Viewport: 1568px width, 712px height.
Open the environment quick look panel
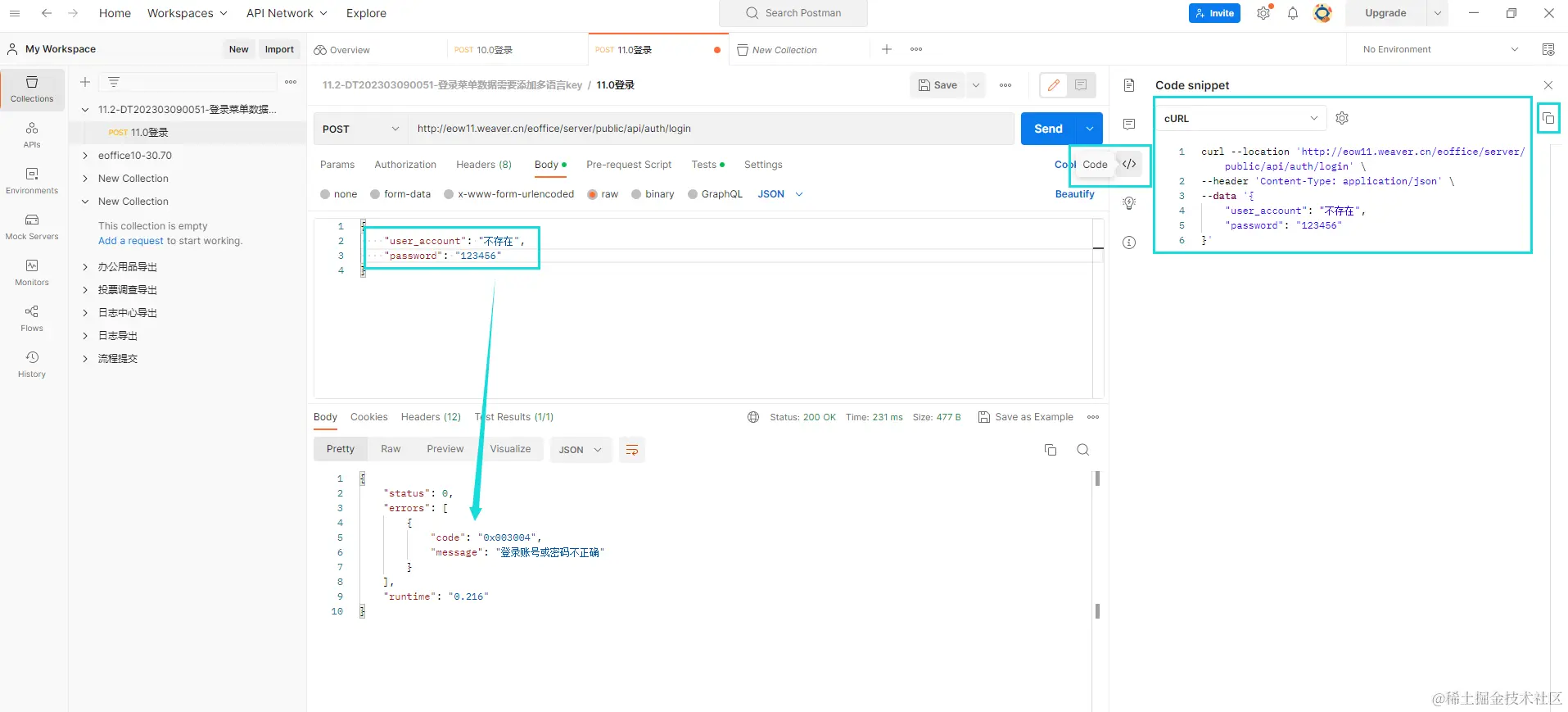pos(1548,49)
